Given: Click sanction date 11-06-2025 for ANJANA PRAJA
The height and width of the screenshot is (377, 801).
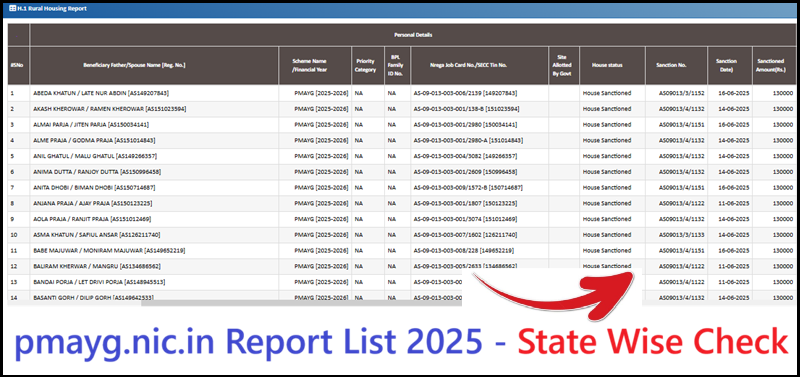Looking at the screenshot, I should click(x=734, y=203).
